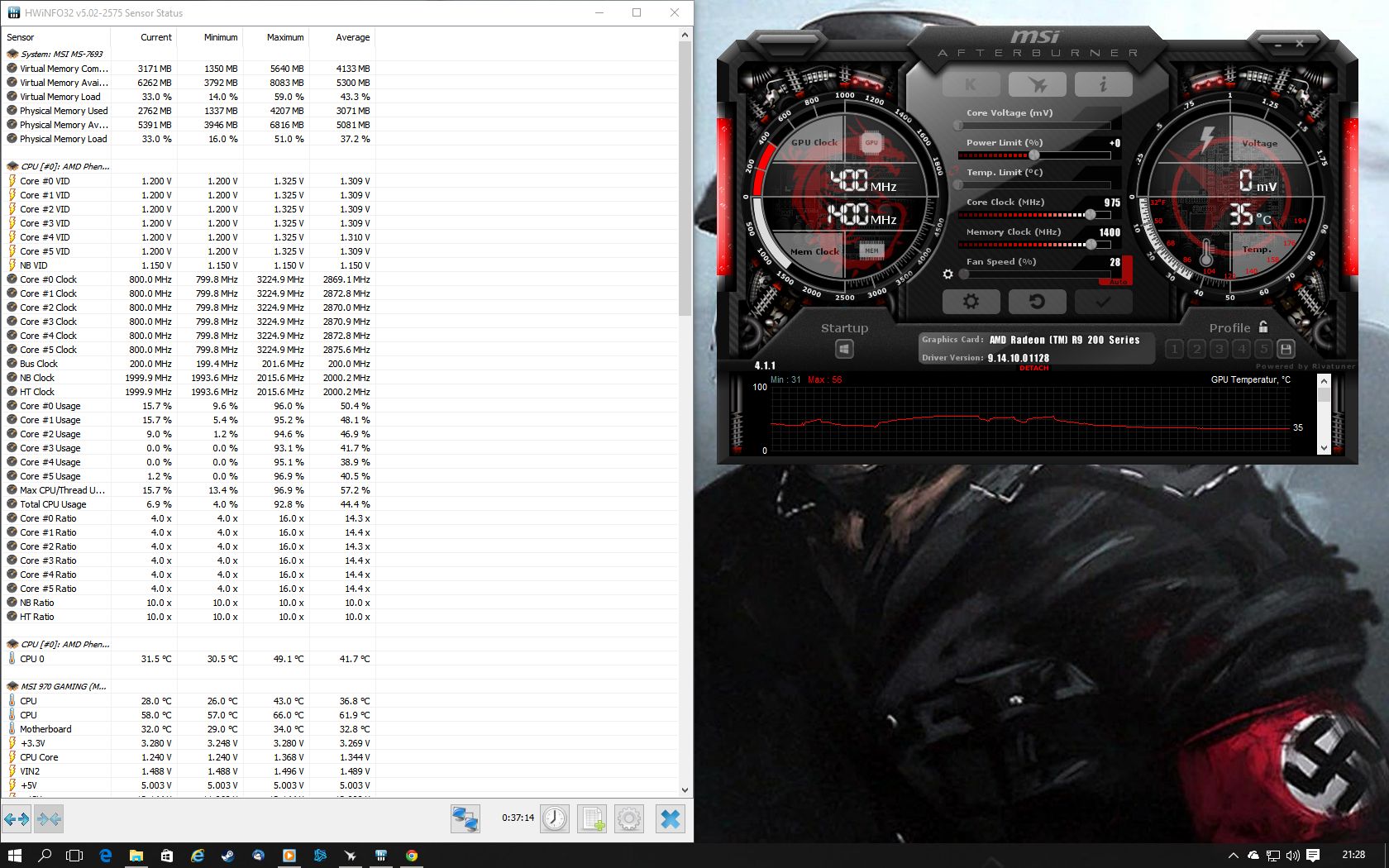The width and height of the screenshot is (1389, 868).
Task: Open Task View on taskbar
Action: (74, 856)
